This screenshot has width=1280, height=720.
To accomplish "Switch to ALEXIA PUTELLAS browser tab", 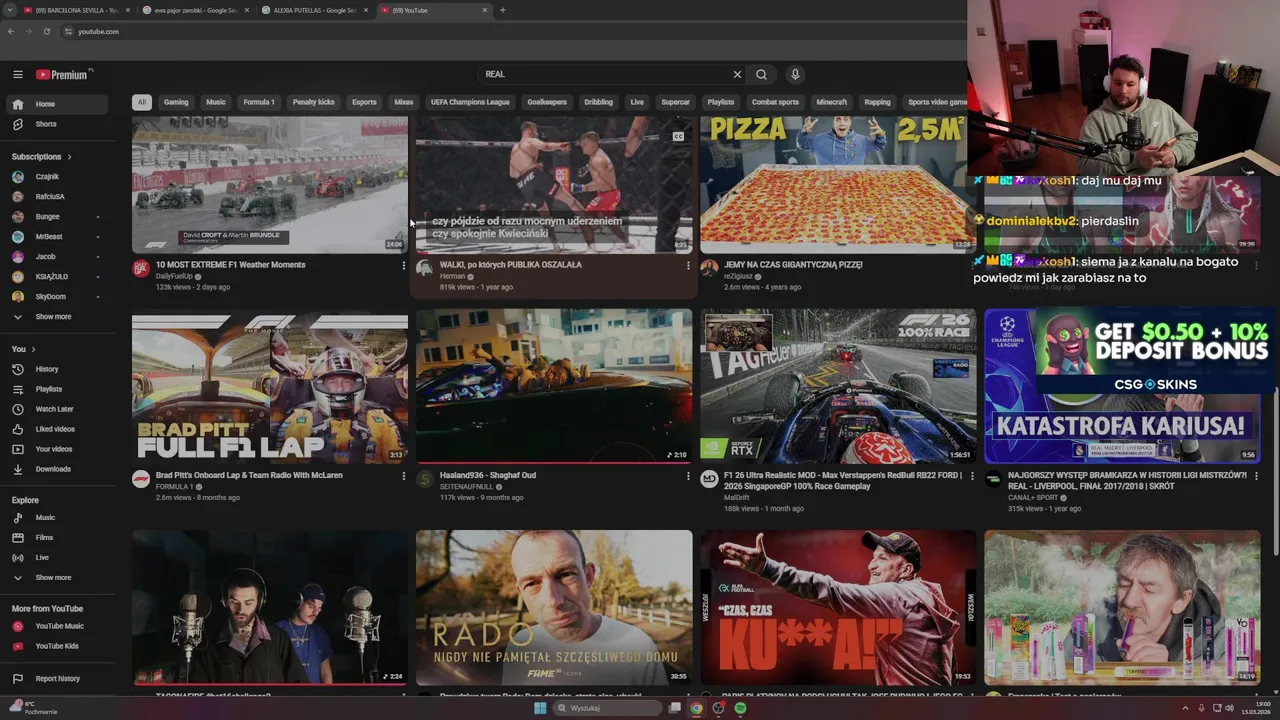I will [315, 10].
